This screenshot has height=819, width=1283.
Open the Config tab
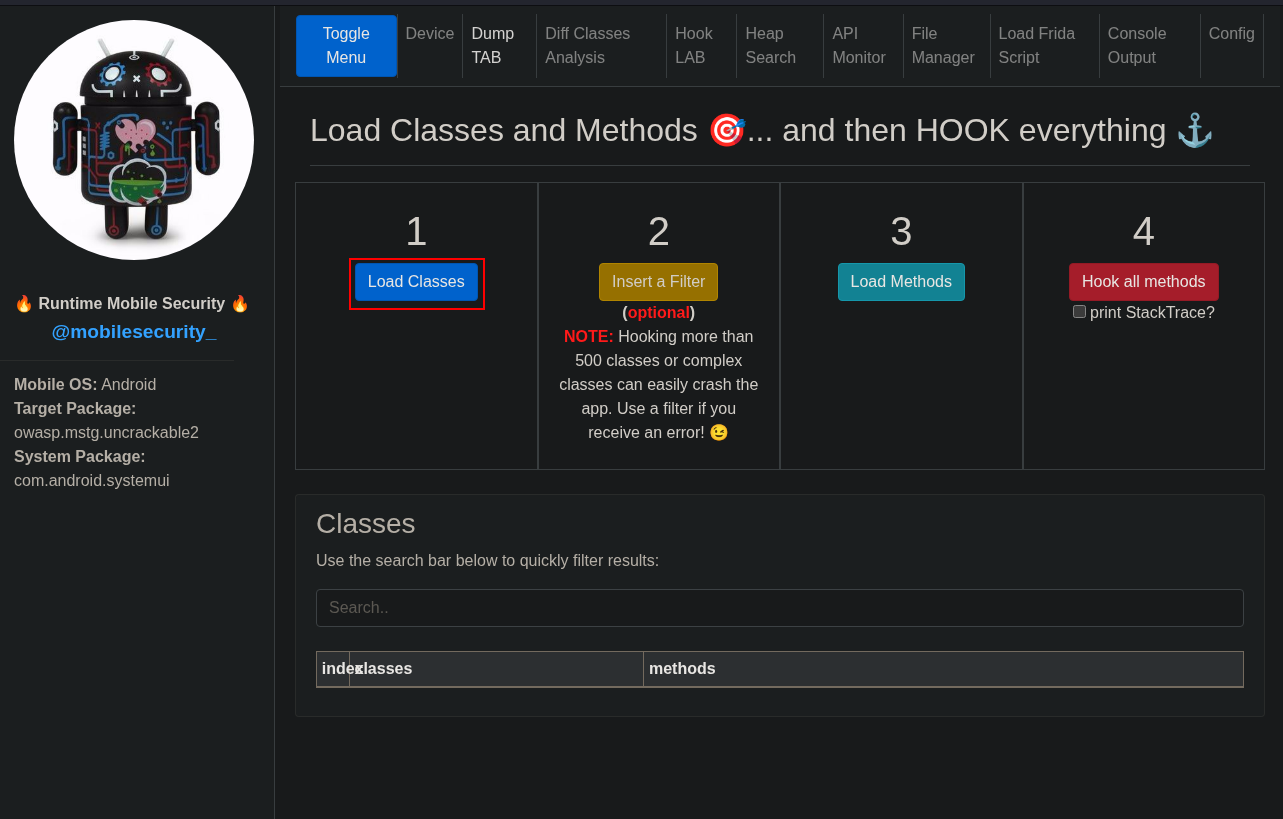pos(1231,34)
